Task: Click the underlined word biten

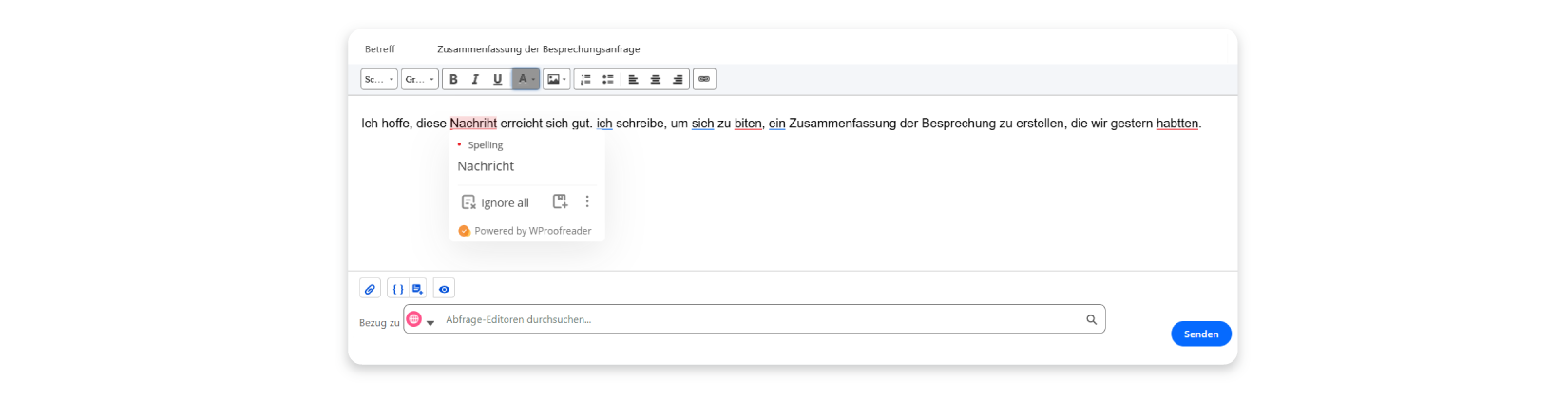Action: tap(748, 124)
